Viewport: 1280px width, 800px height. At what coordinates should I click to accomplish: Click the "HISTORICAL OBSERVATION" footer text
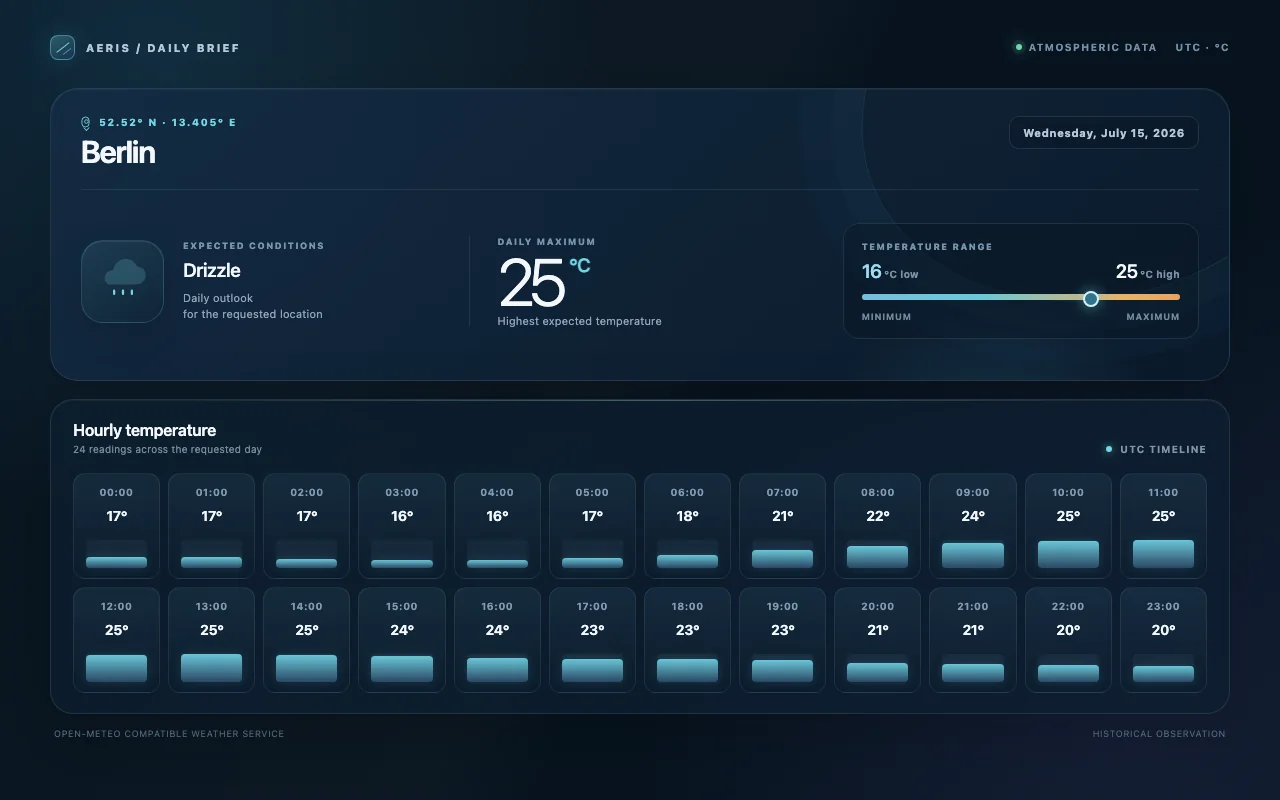coord(1159,734)
